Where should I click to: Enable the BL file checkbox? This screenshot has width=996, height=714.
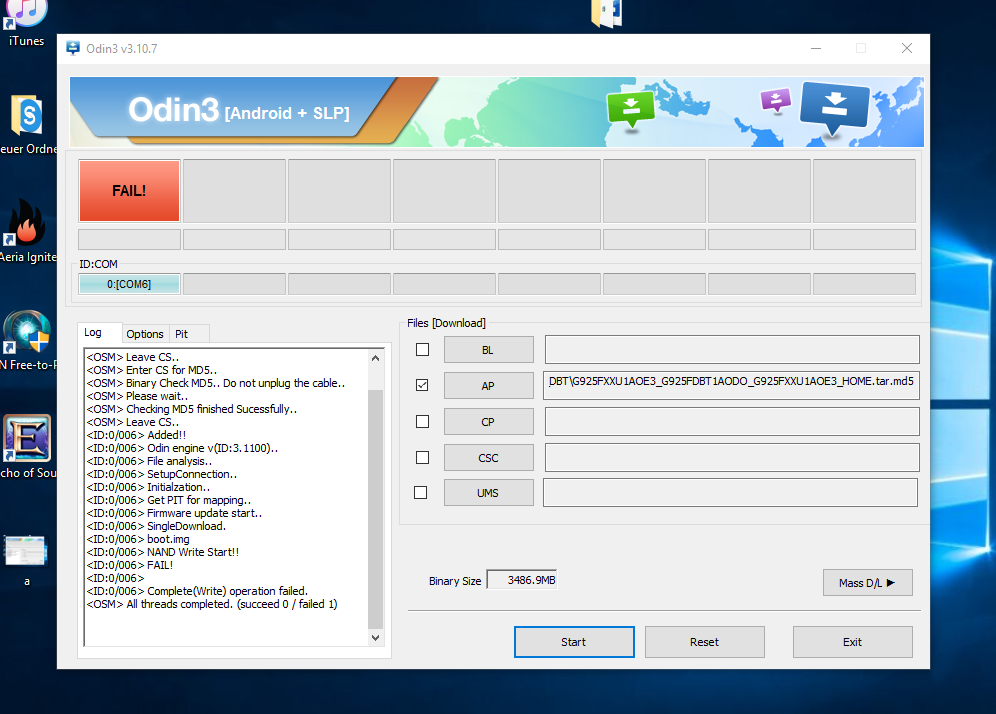coord(422,350)
